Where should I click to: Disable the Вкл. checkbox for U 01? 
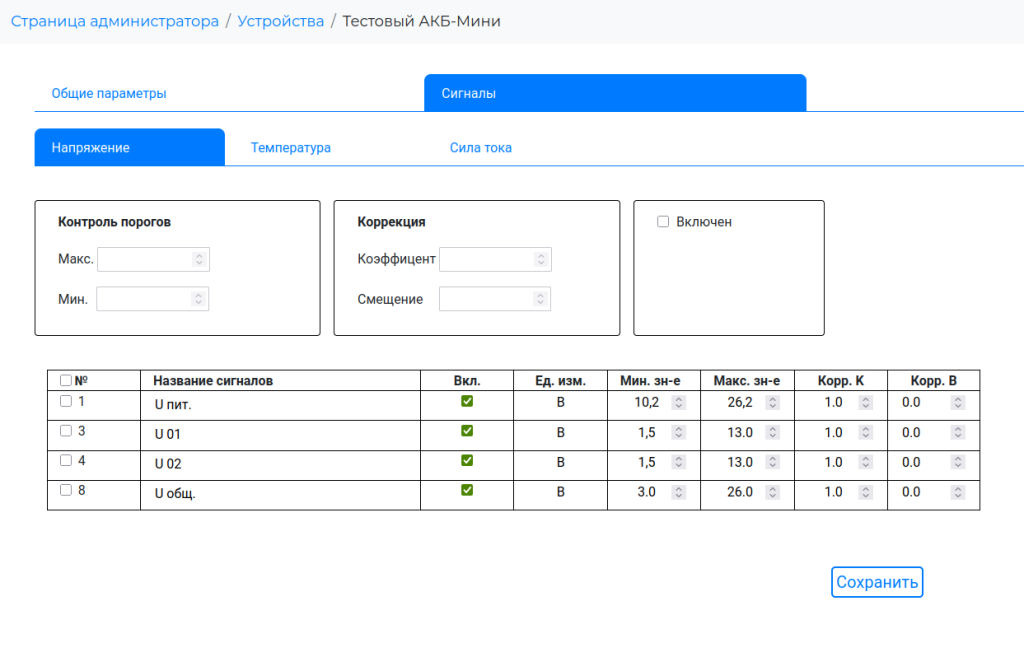tap(467, 431)
